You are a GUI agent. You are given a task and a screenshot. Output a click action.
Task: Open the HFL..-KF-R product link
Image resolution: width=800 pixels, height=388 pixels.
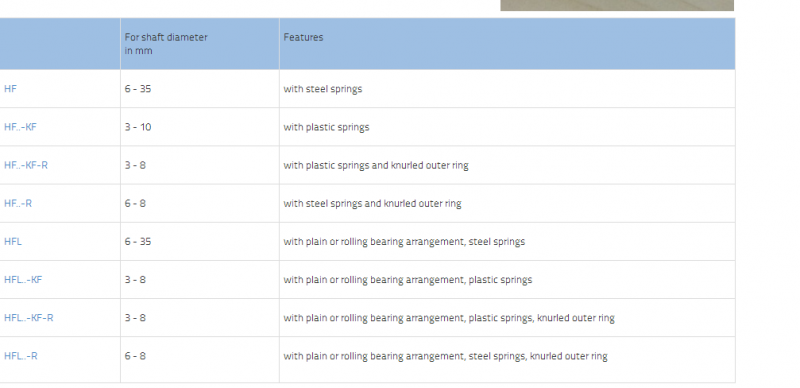[29, 318]
